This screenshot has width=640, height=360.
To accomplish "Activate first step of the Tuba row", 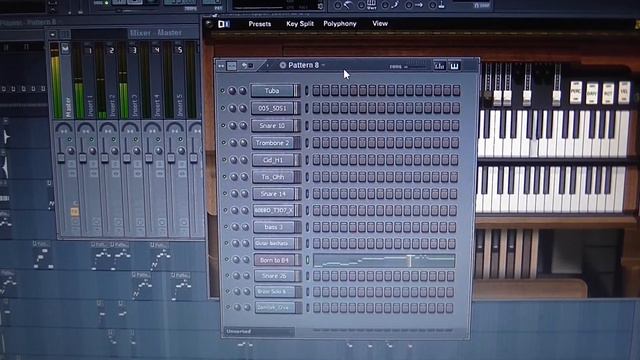I will click(x=316, y=91).
